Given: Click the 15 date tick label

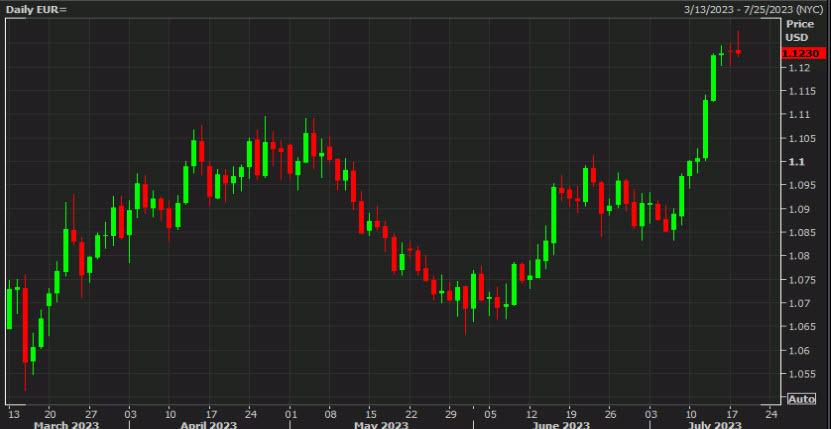Looking at the screenshot, I should (x=371, y=414).
